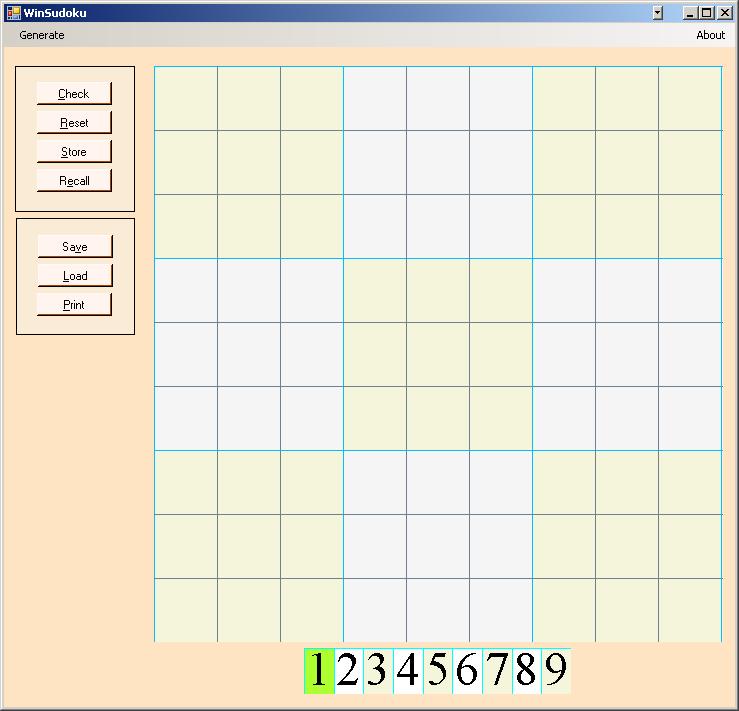Select digit 1 in number picker
Screen dimensions: 739x711
[x=318, y=670]
